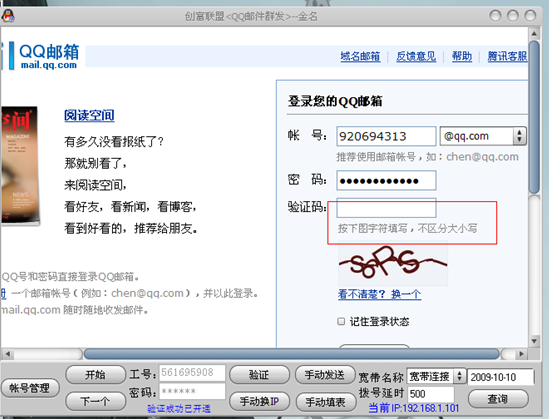Click the 帐号管理 button
Viewport: 549px width, 419px height.
[x=29, y=388]
